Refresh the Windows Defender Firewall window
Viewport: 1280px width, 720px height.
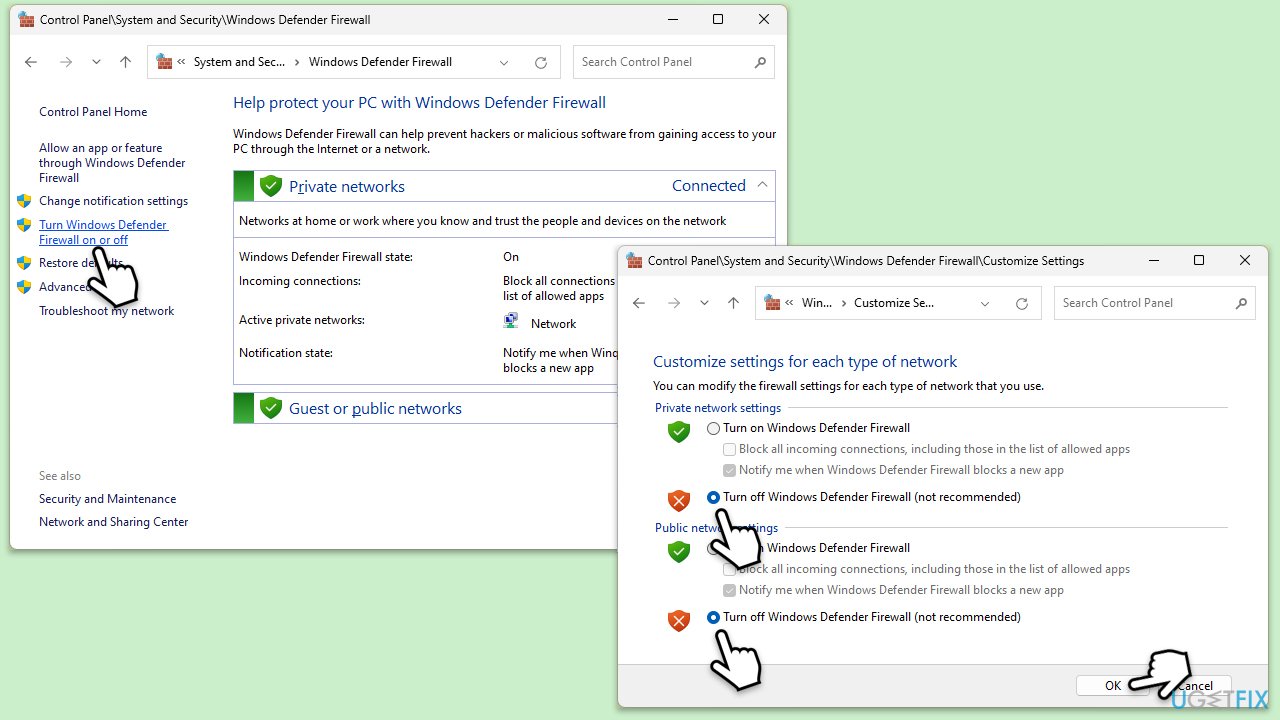click(x=541, y=62)
